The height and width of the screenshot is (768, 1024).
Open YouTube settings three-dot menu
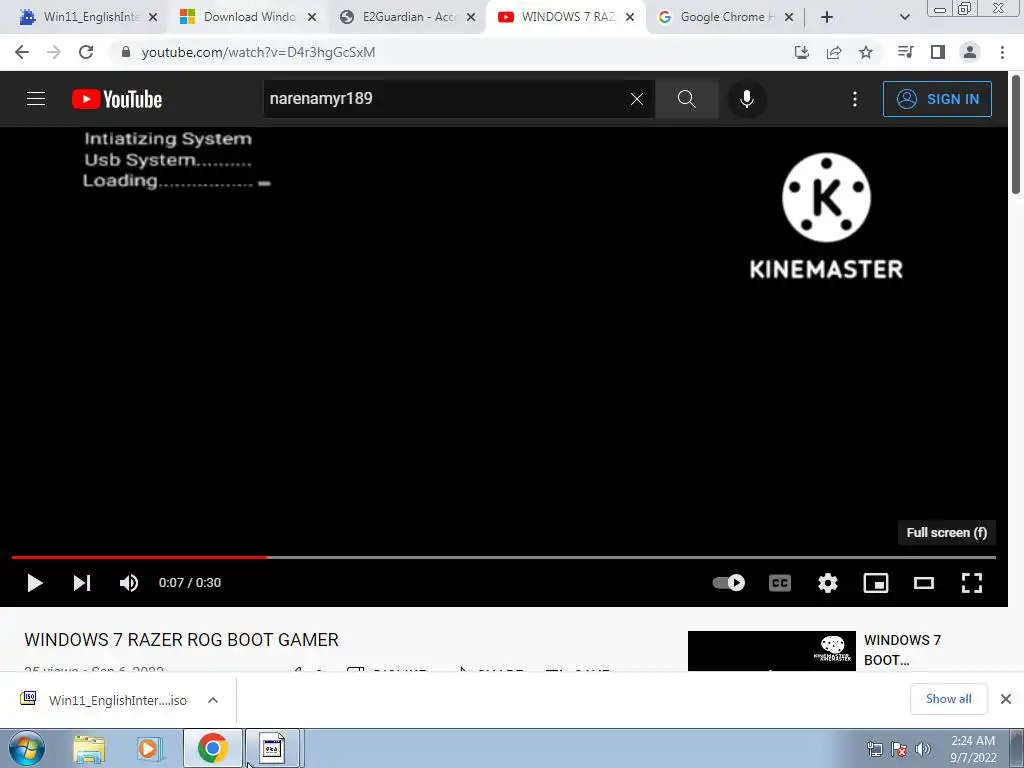coord(855,99)
